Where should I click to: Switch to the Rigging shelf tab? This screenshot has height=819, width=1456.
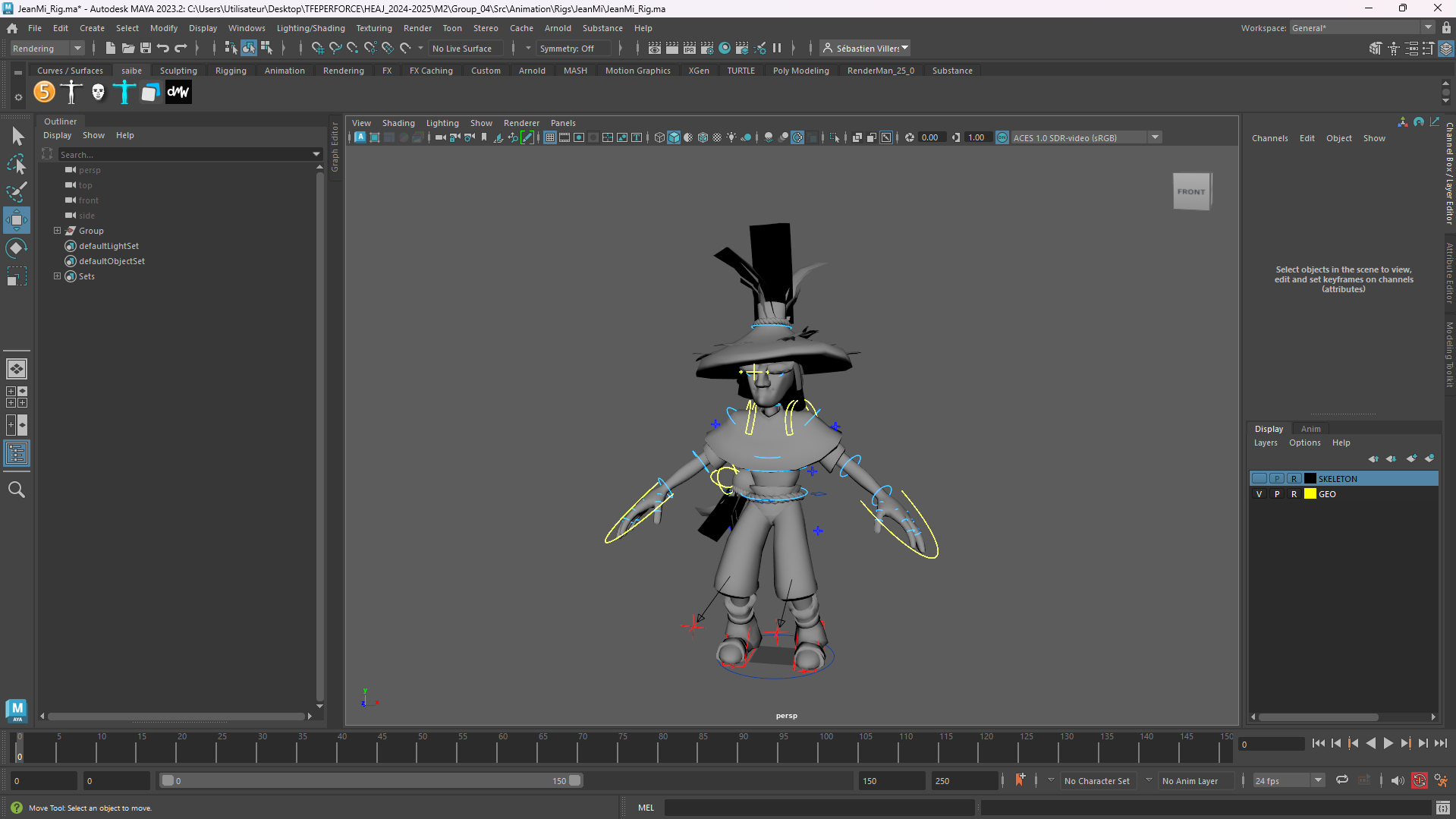[x=231, y=71]
